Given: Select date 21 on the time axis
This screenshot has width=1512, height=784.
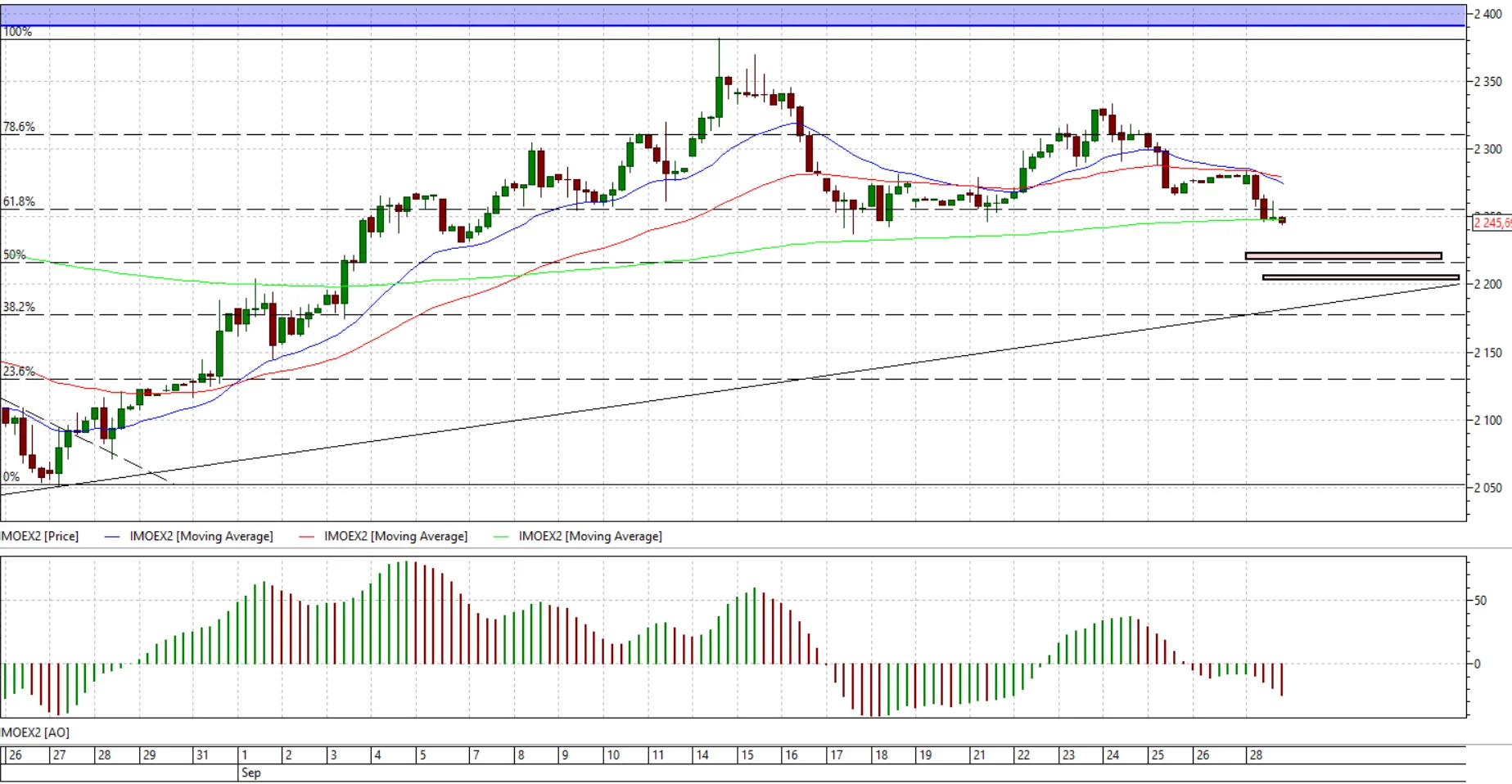Looking at the screenshot, I should pyautogui.click(x=979, y=755).
